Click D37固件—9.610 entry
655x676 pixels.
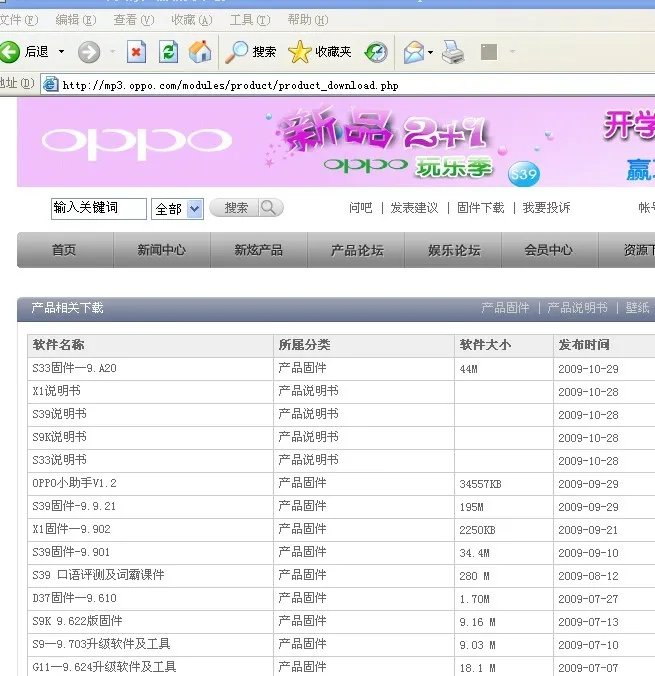[74, 598]
